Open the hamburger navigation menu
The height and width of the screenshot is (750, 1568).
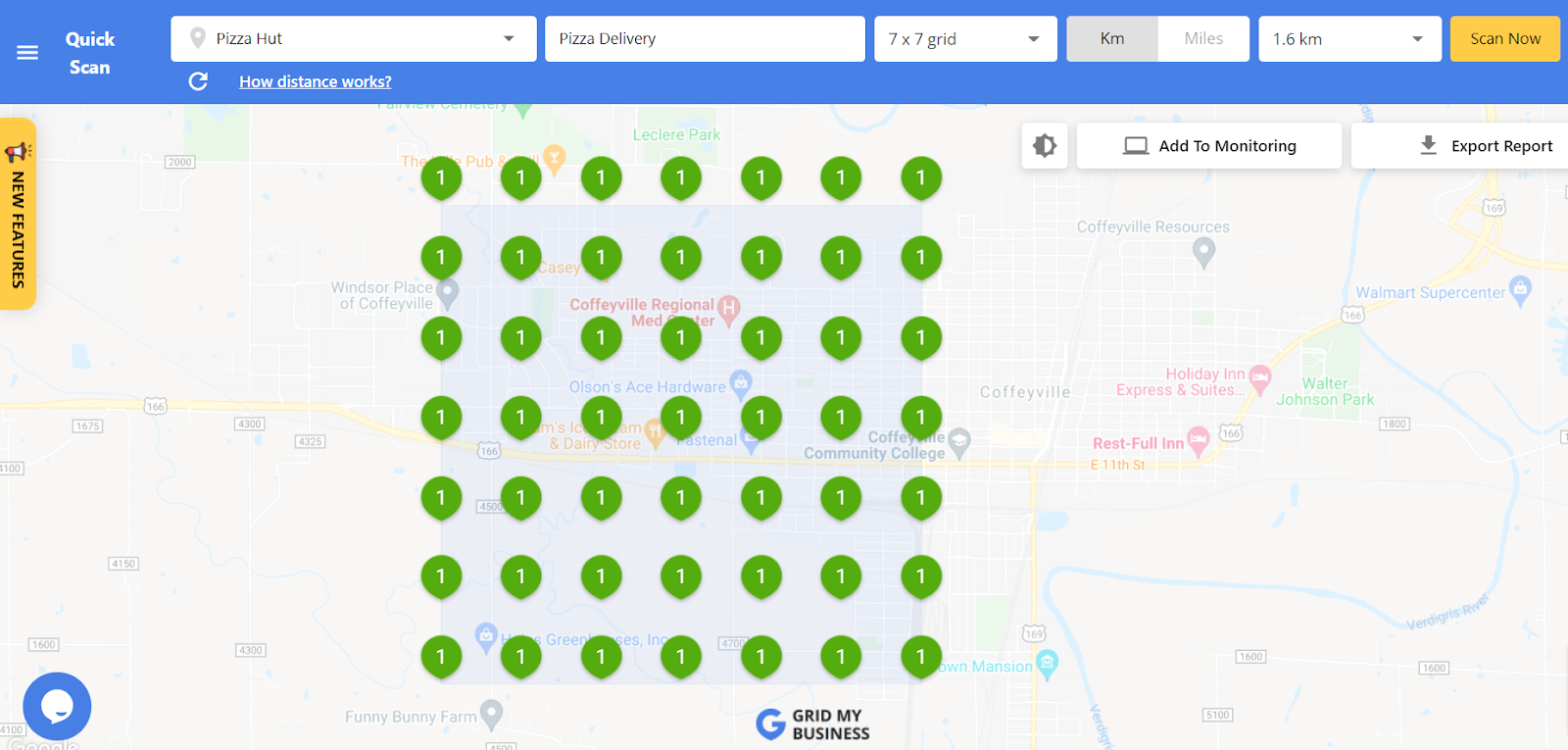27,52
